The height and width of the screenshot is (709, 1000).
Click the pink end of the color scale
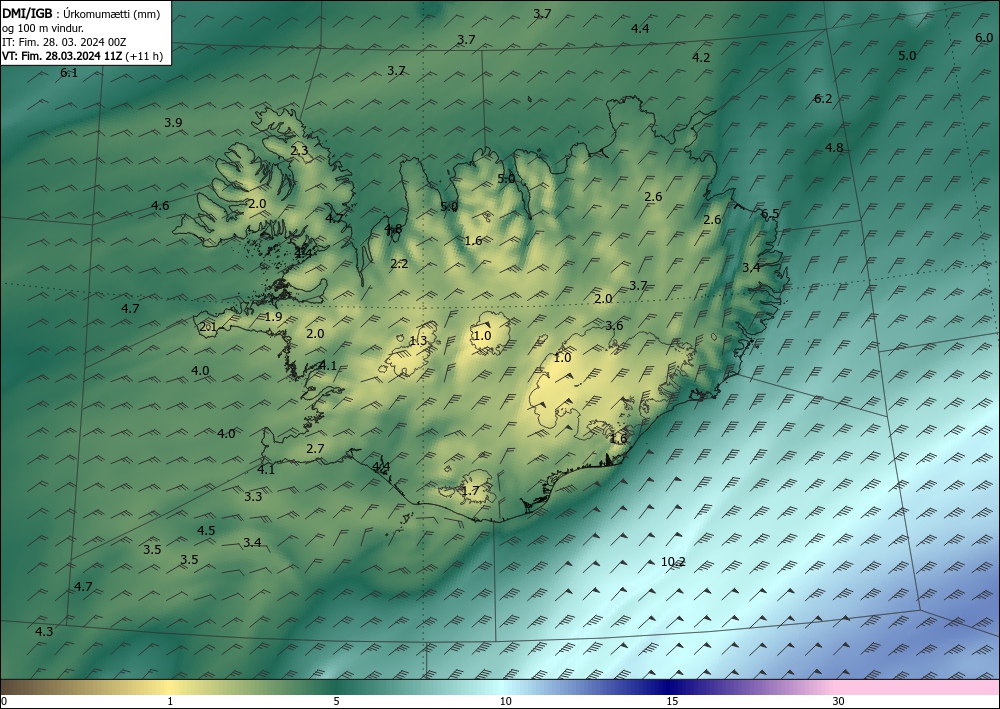point(918,687)
